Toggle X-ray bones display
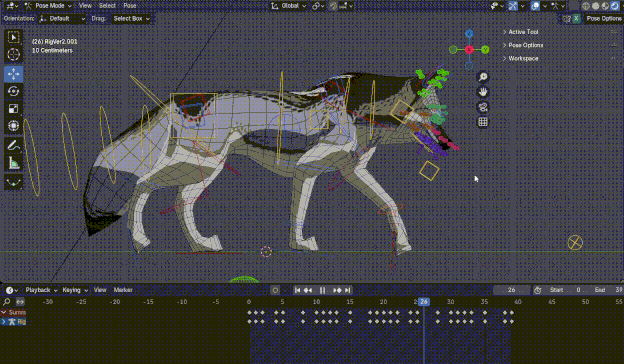The height and width of the screenshot is (364, 624). pyautogui.click(x=574, y=6)
